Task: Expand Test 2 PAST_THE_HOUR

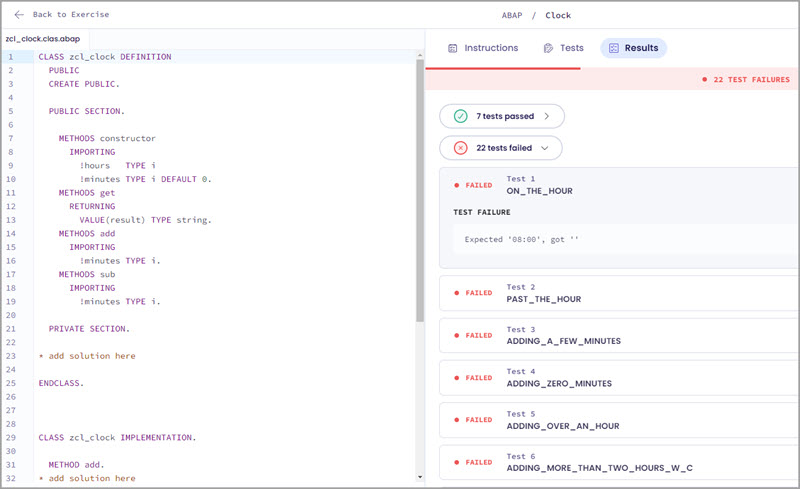Action: [x=620, y=293]
